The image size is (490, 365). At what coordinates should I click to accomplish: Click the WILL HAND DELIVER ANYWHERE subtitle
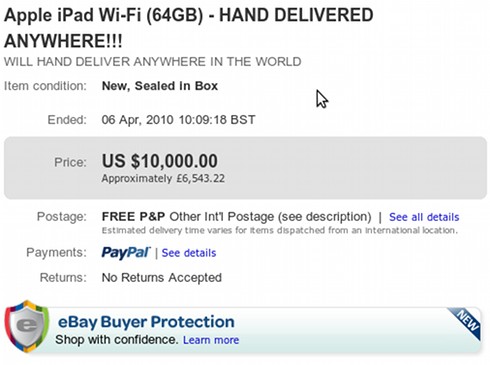click(152, 62)
